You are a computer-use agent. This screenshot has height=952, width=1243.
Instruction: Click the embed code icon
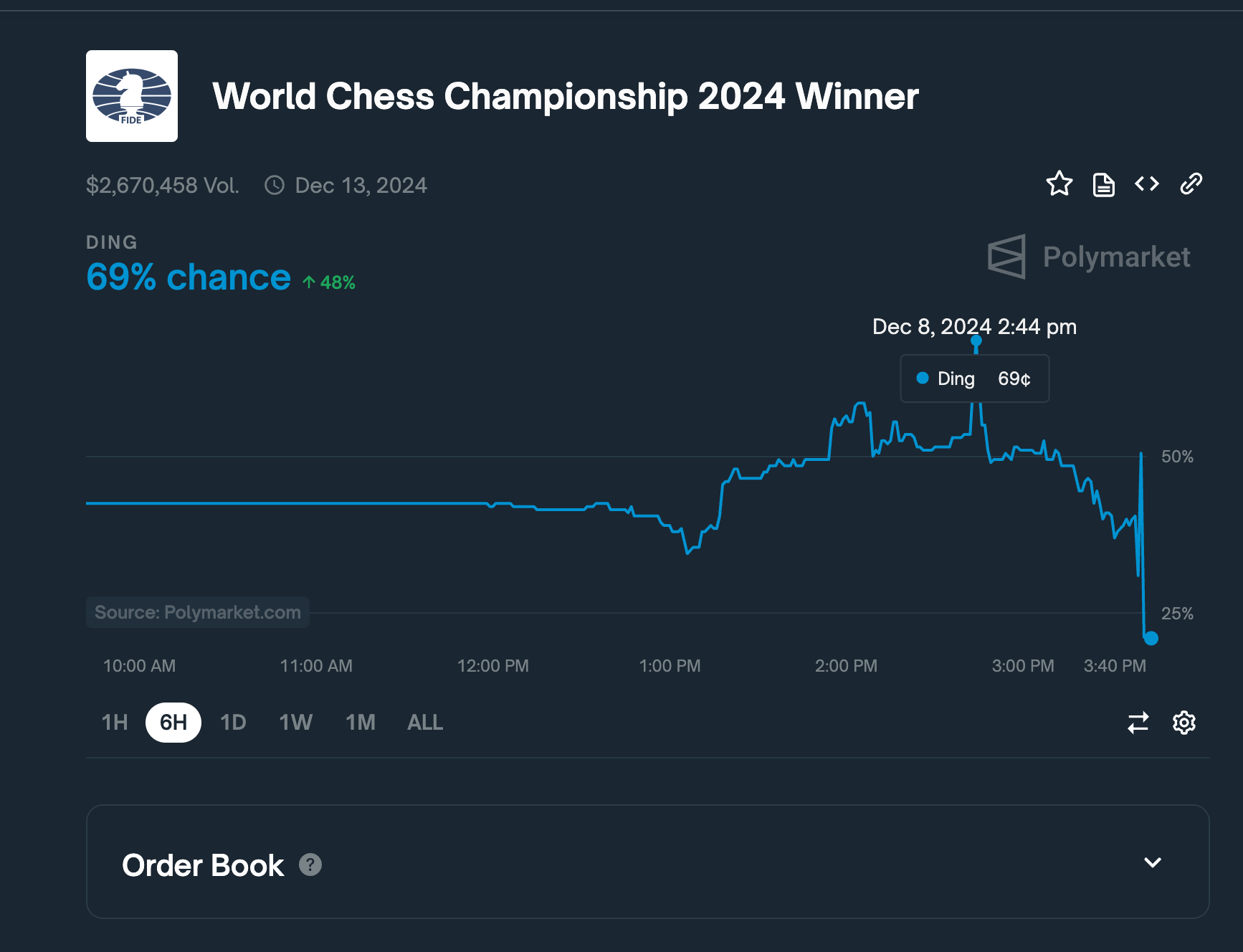(x=1147, y=184)
